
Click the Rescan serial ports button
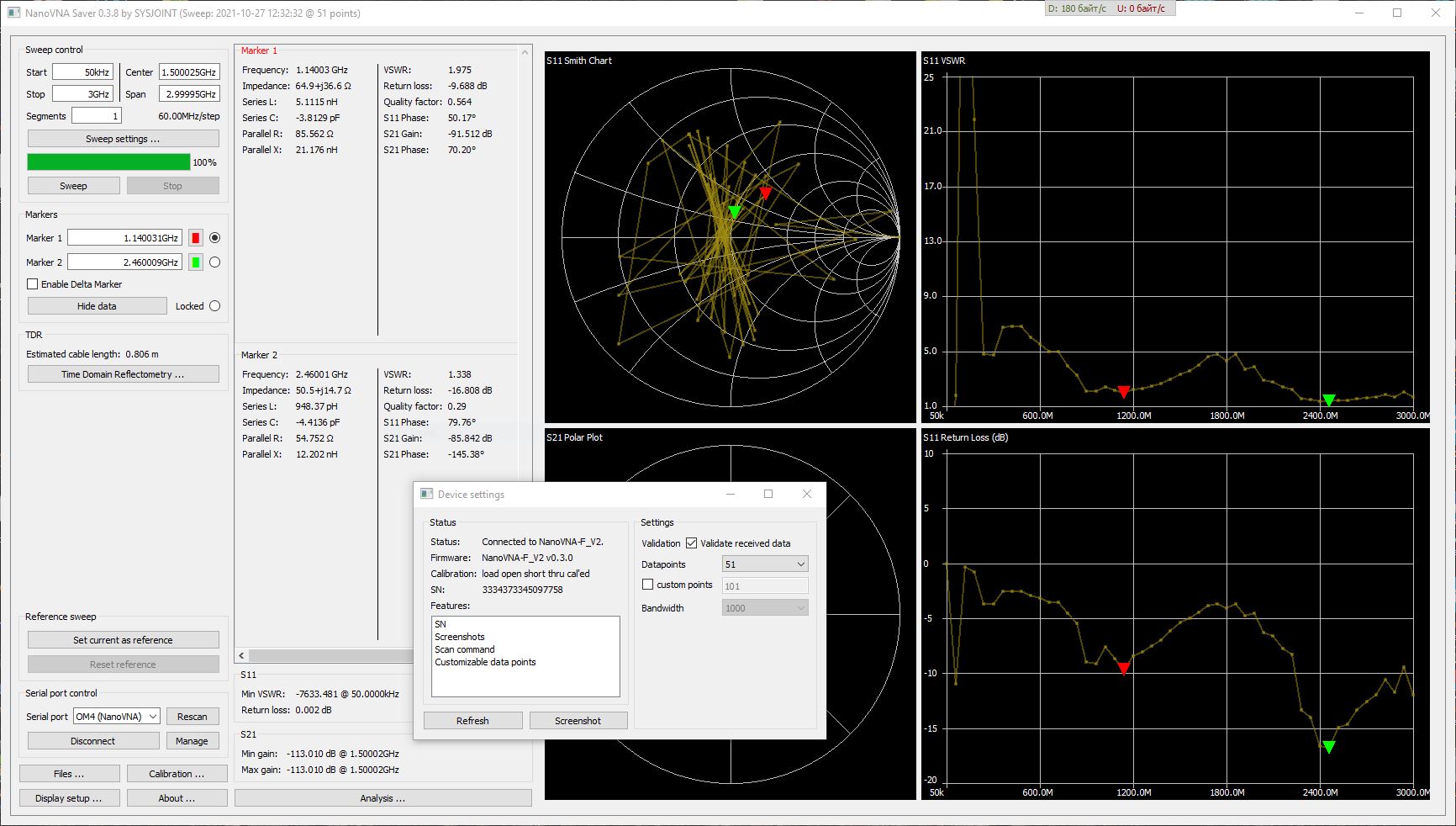click(x=193, y=717)
